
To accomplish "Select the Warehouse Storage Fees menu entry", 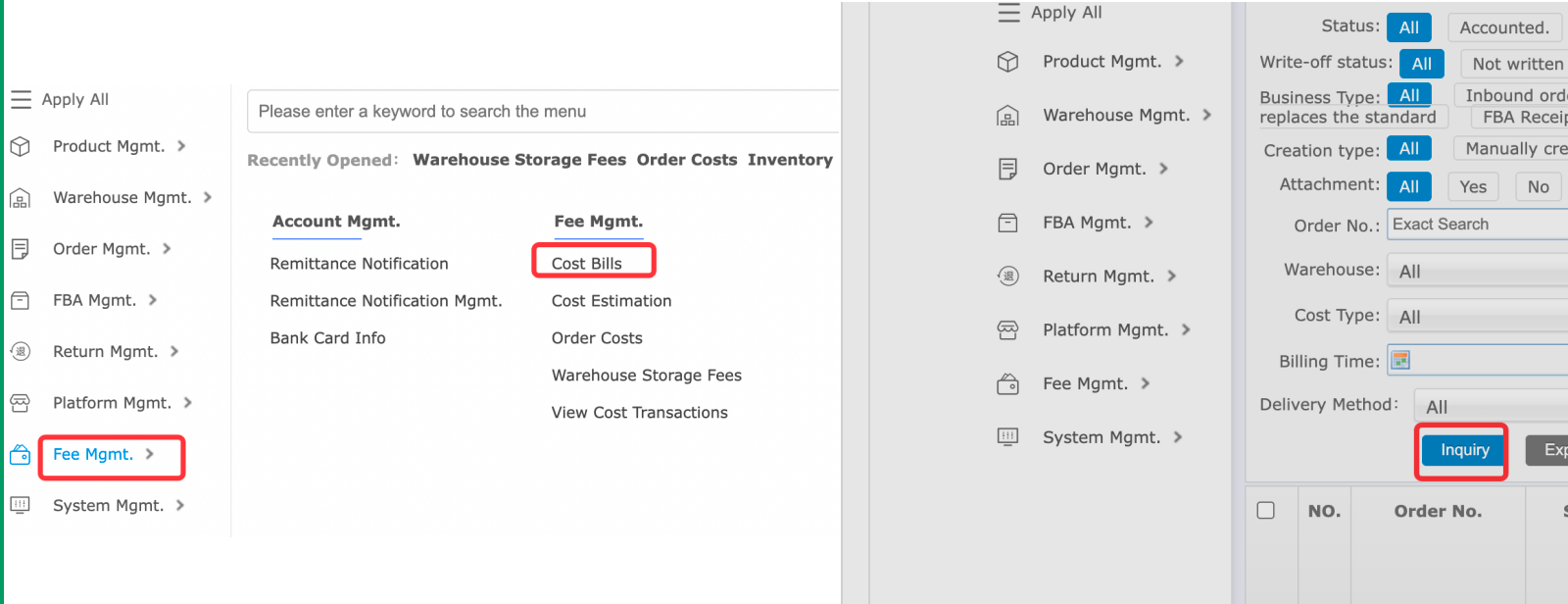I will click(x=646, y=376).
